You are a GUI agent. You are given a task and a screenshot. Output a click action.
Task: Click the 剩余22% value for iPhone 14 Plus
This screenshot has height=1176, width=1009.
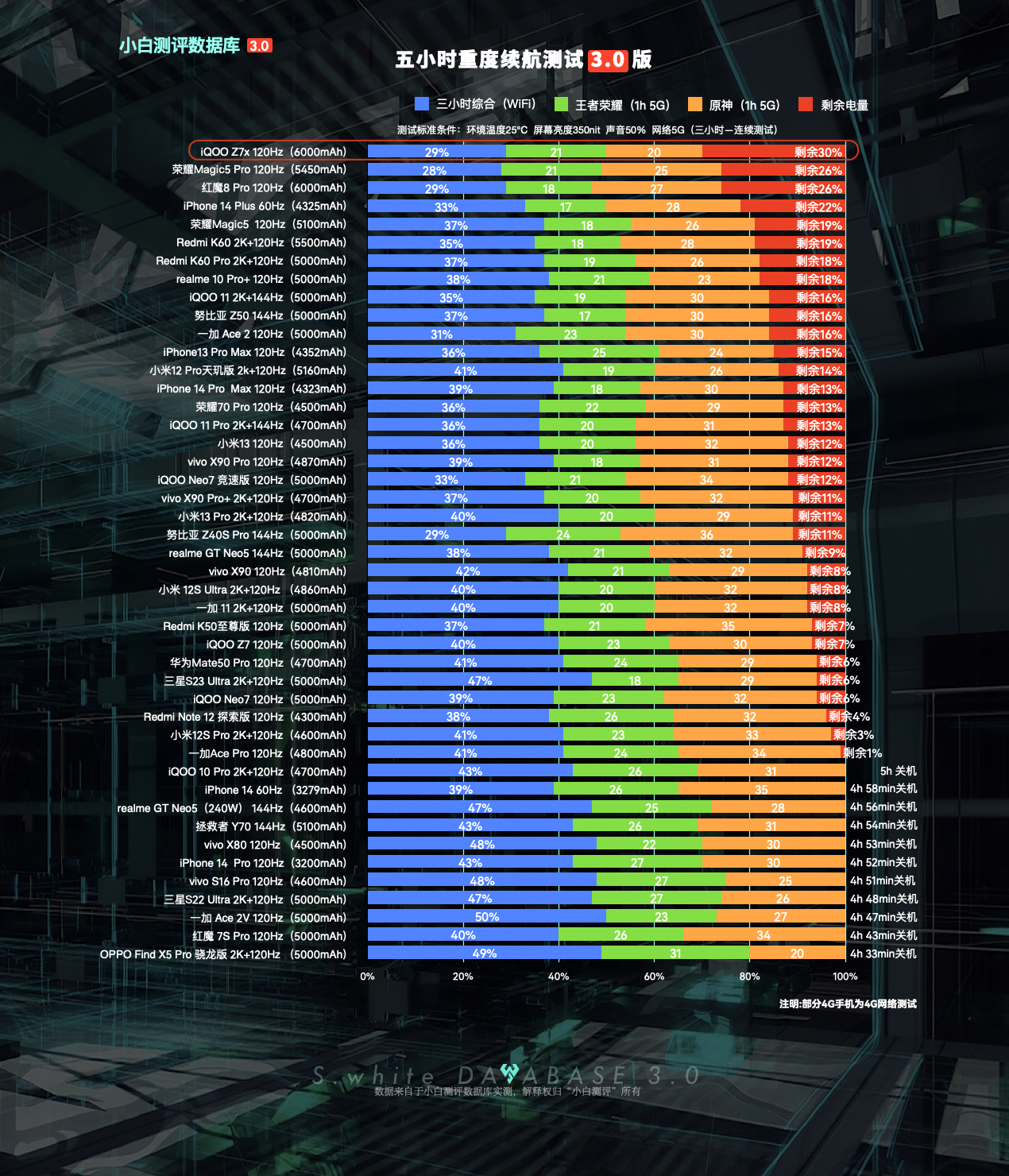[819, 207]
